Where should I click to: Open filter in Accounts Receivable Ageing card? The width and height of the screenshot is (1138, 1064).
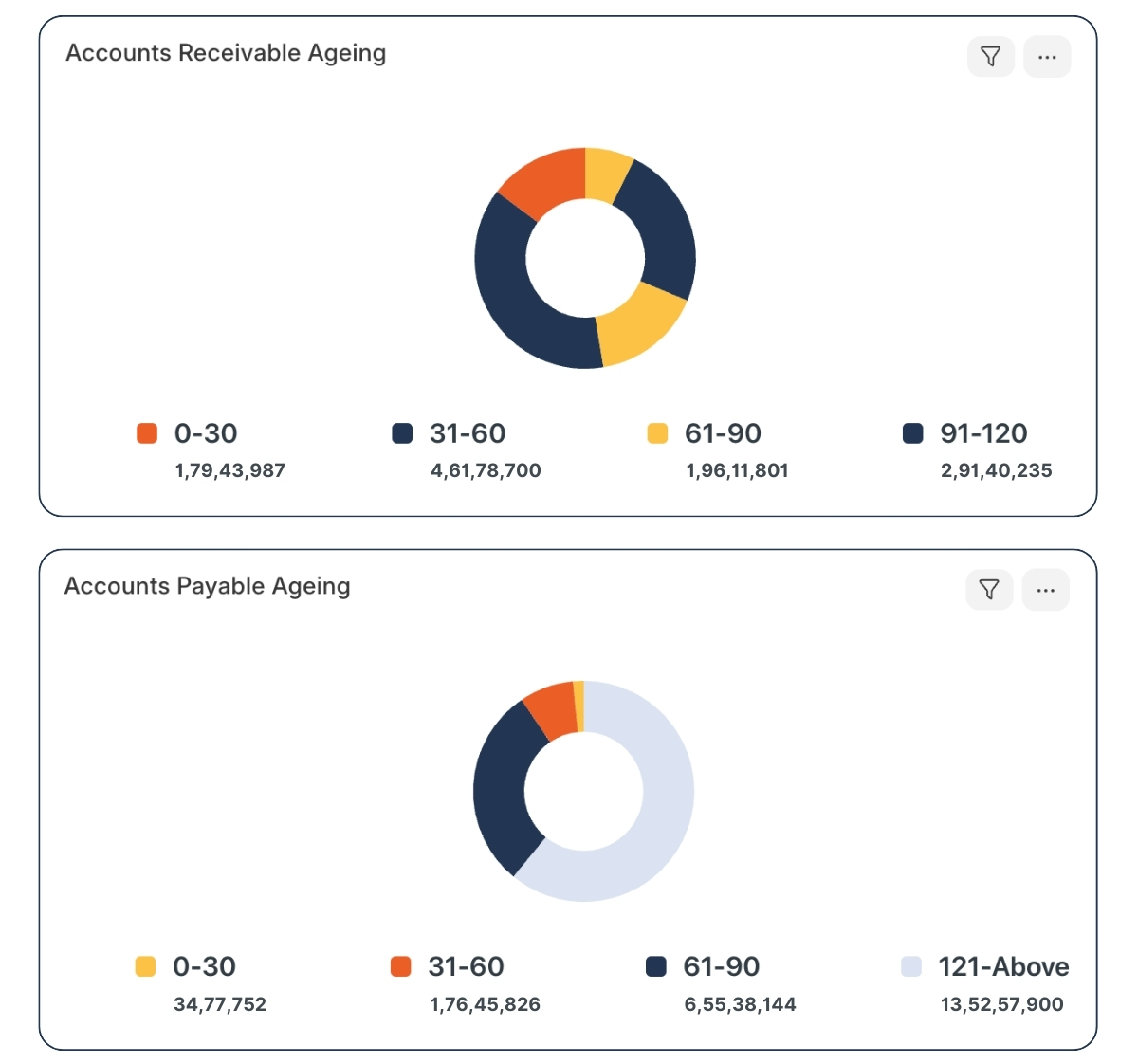990,57
